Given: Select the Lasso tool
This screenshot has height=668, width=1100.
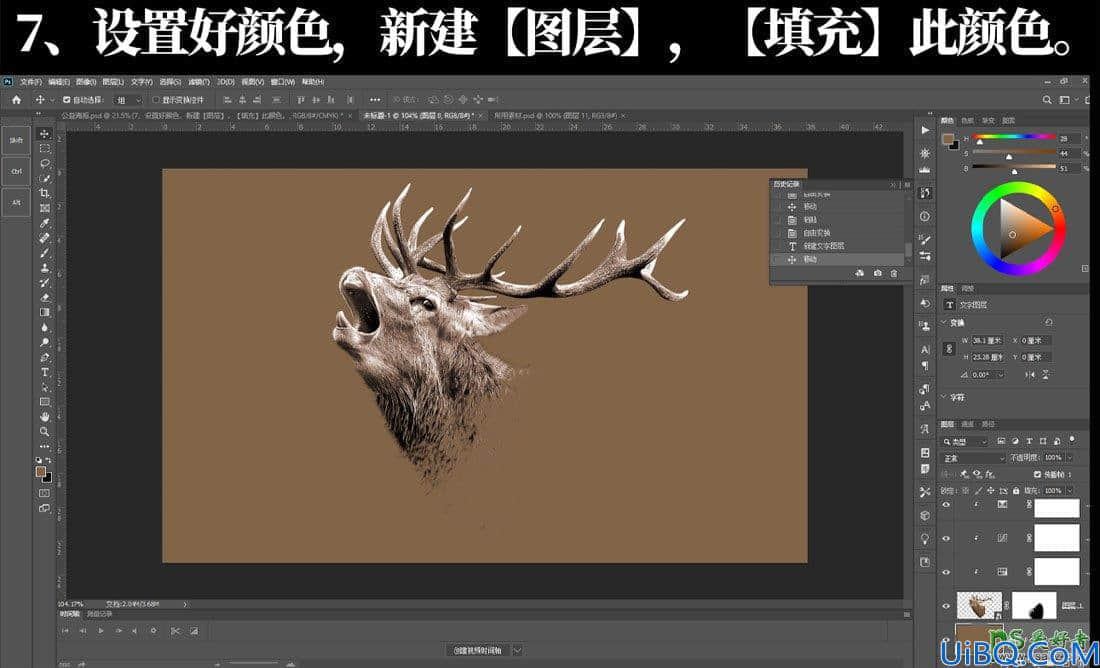Looking at the screenshot, I should click(45, 163).
